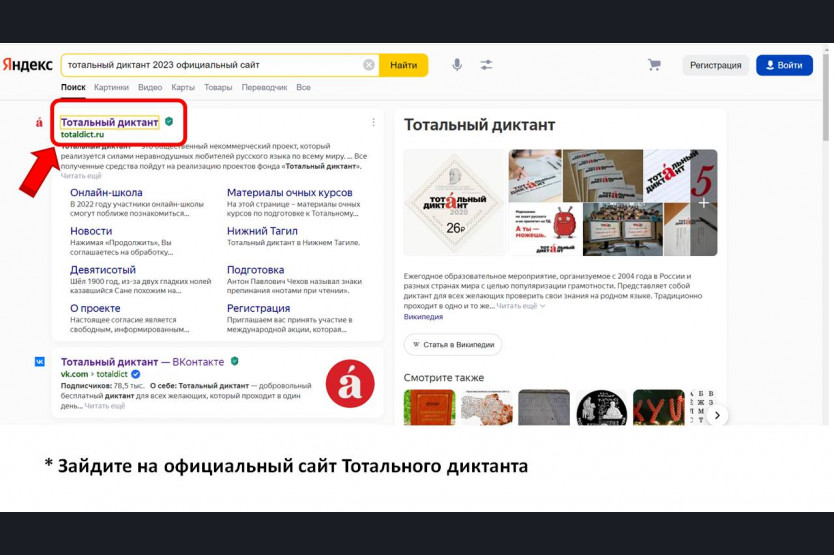The height and width of the screenshot is (555, 834).
Task: Click the red á favicon of totaldict.ru
Action: 39,122
